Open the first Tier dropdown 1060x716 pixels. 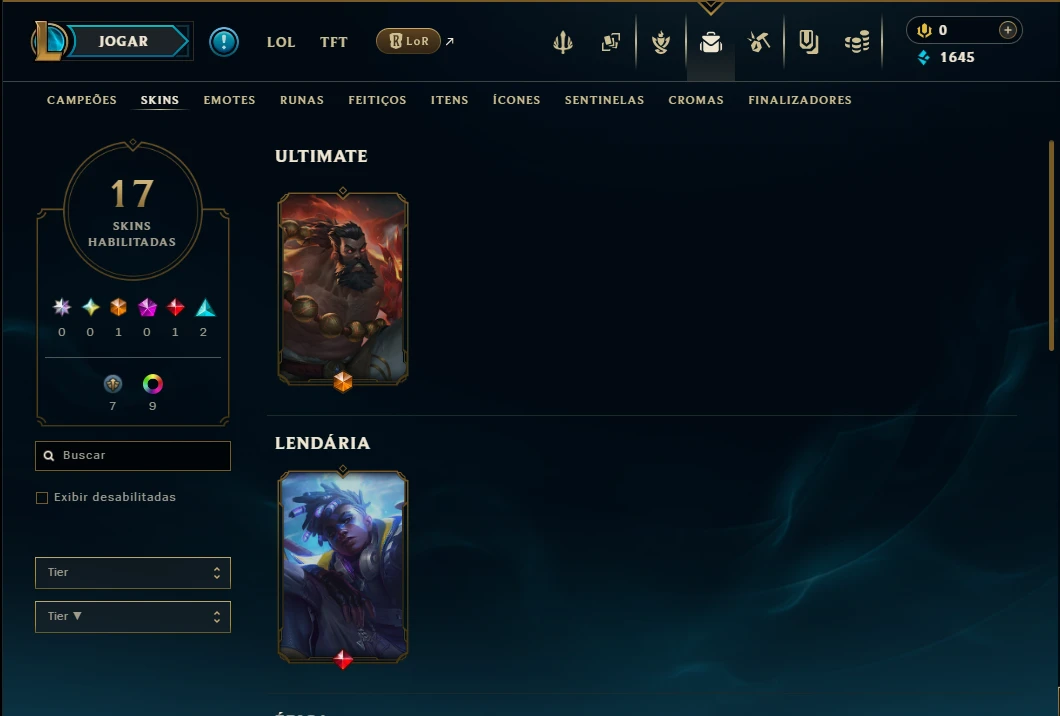[x=132, y=573]
